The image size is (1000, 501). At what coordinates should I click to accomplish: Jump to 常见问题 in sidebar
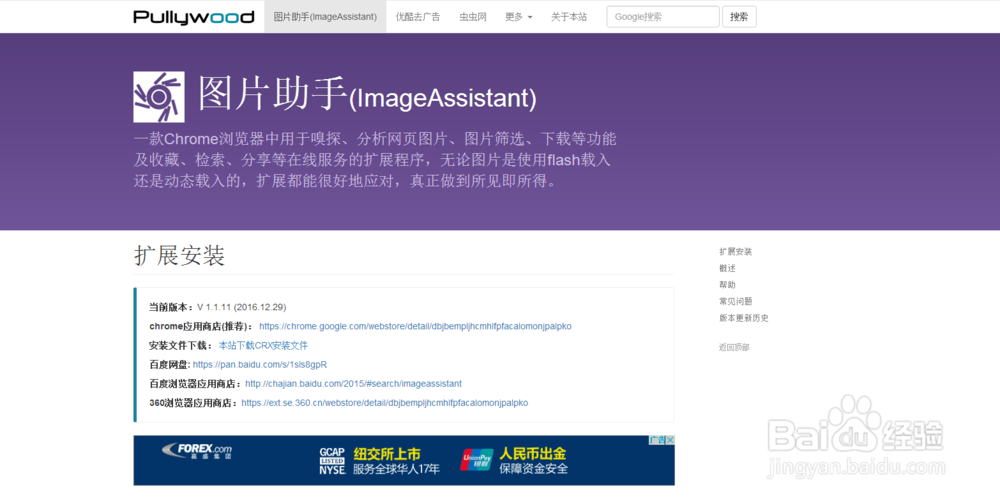[x=735, y=301]
